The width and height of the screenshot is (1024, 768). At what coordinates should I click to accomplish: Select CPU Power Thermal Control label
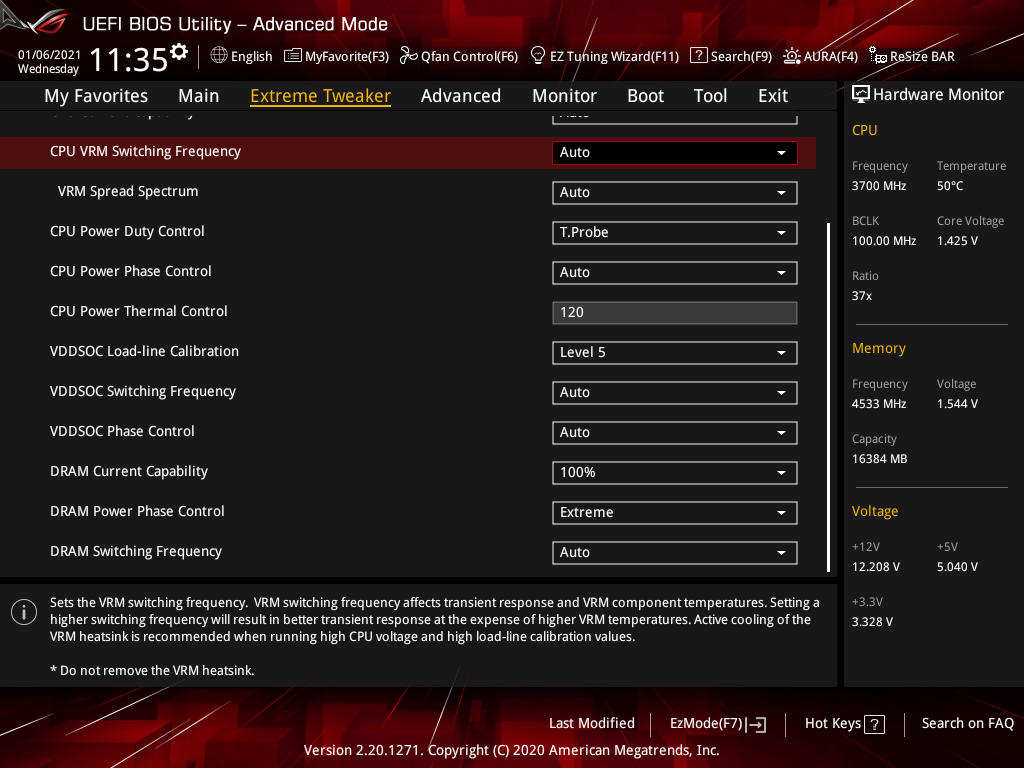tap(138, 312)
